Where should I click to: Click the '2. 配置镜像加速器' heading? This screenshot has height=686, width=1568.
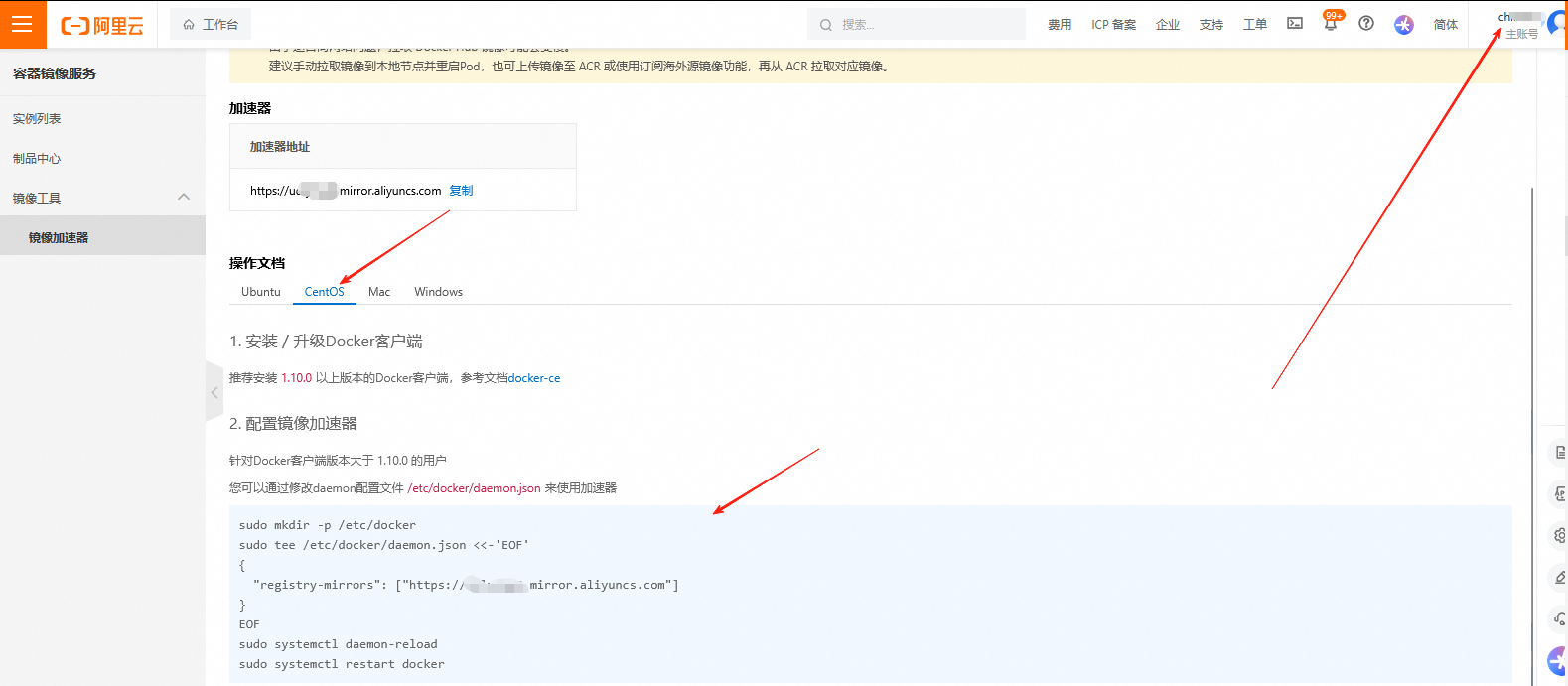293,424
